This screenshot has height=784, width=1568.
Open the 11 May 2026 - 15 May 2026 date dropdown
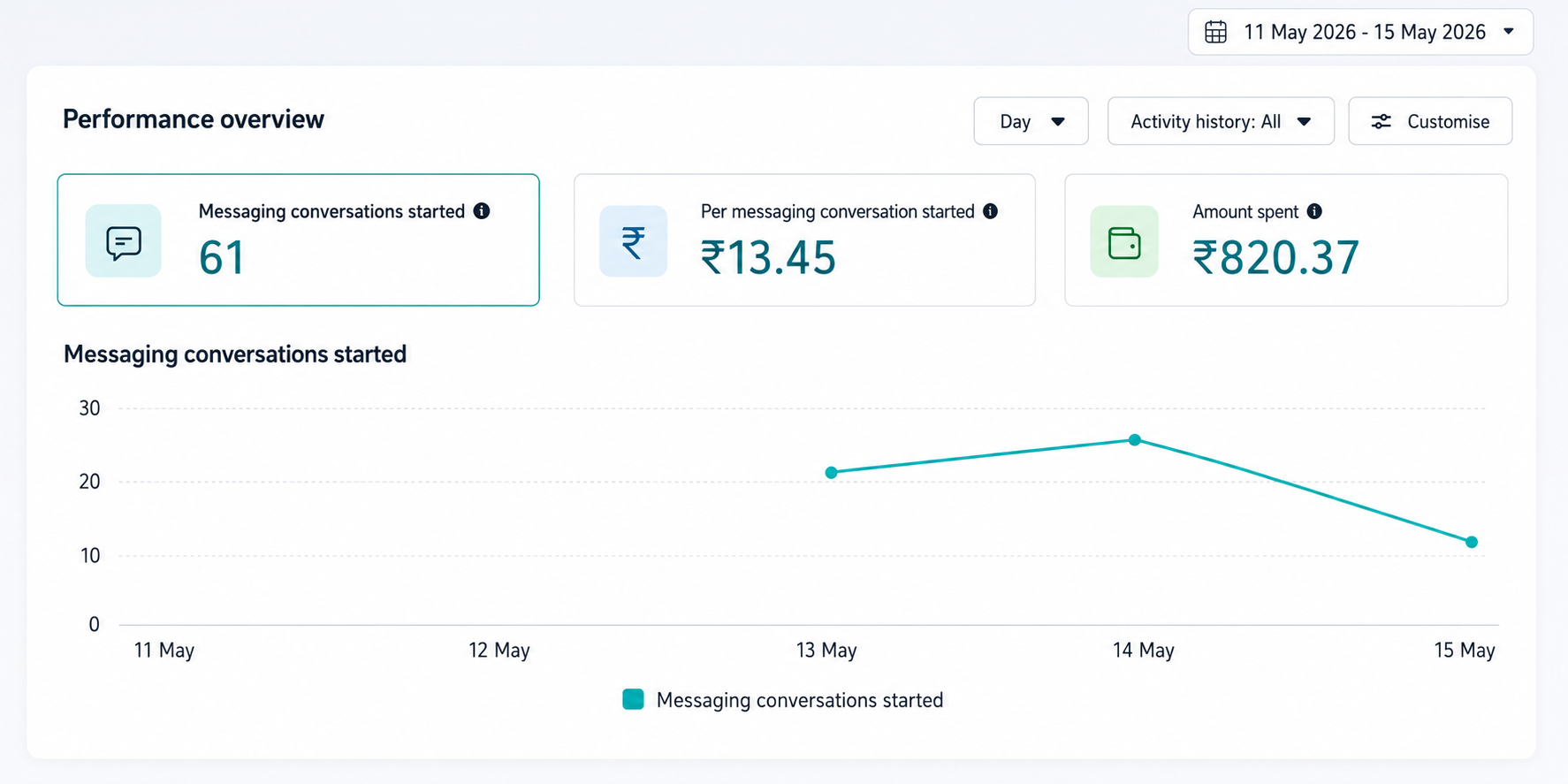[x=1360, y=32]
